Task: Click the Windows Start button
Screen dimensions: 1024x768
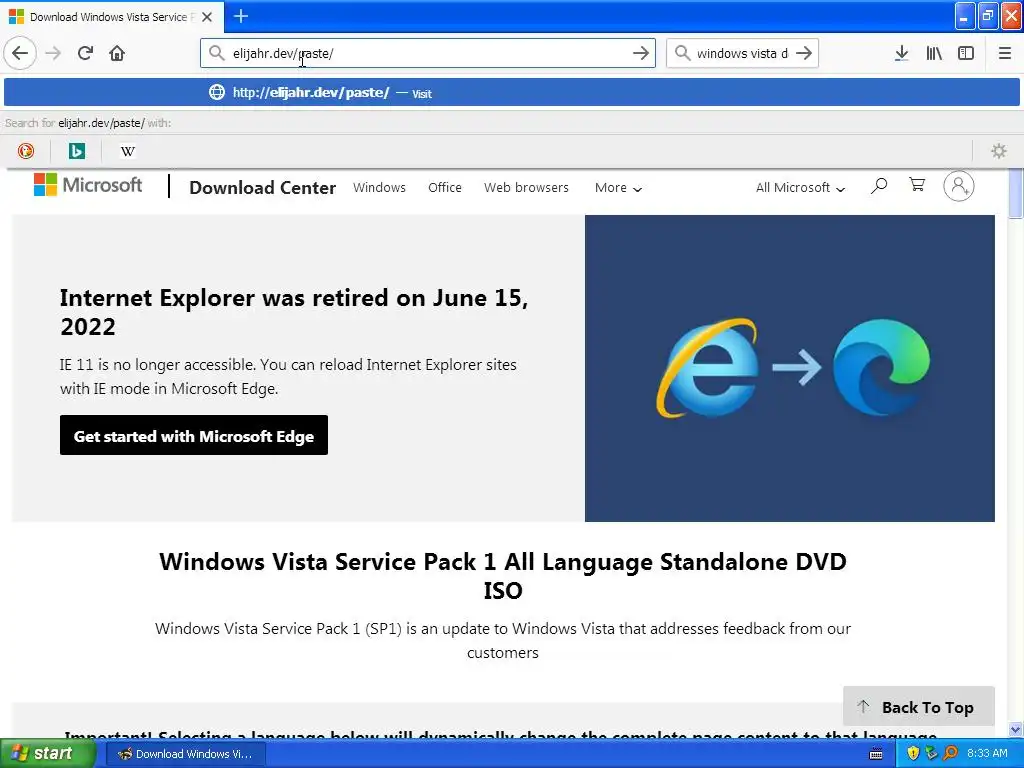Action: point(48,754)
